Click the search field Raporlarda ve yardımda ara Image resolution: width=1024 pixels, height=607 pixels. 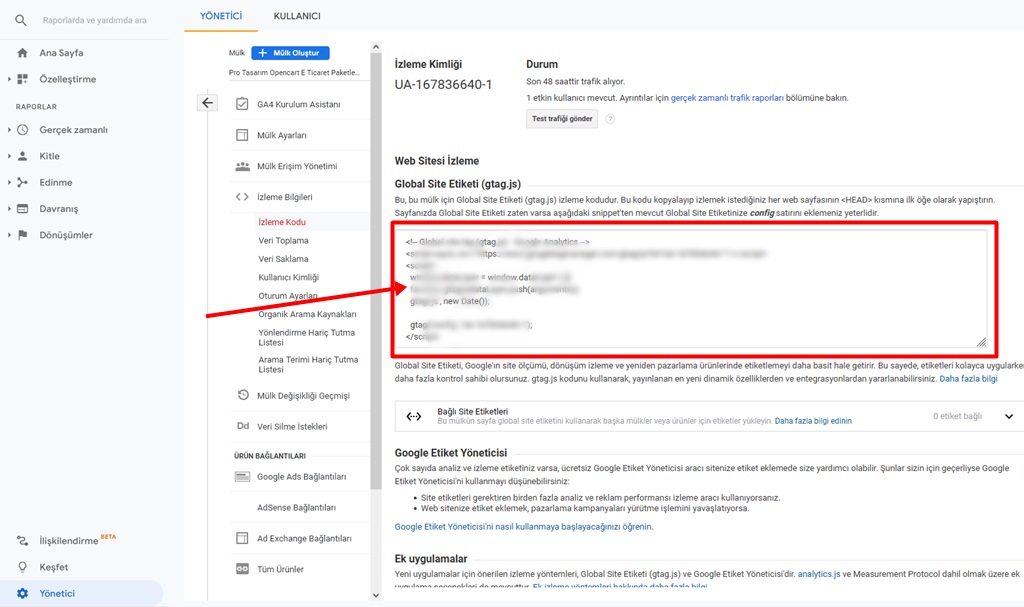[95, 20]
